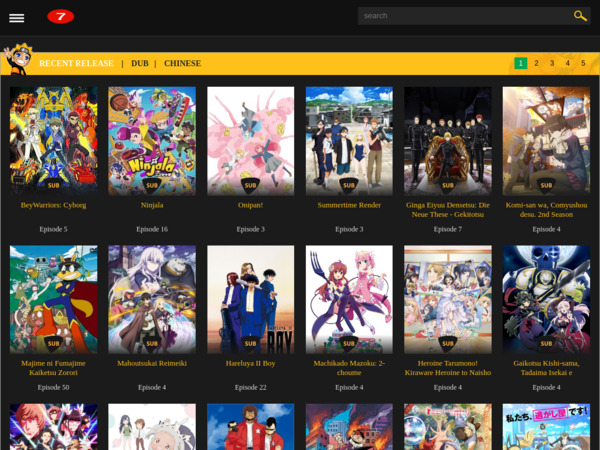
Task: Click Episode 4 under Machikado Mazoku
Action: pyautogui.click(x=349, y=387)
